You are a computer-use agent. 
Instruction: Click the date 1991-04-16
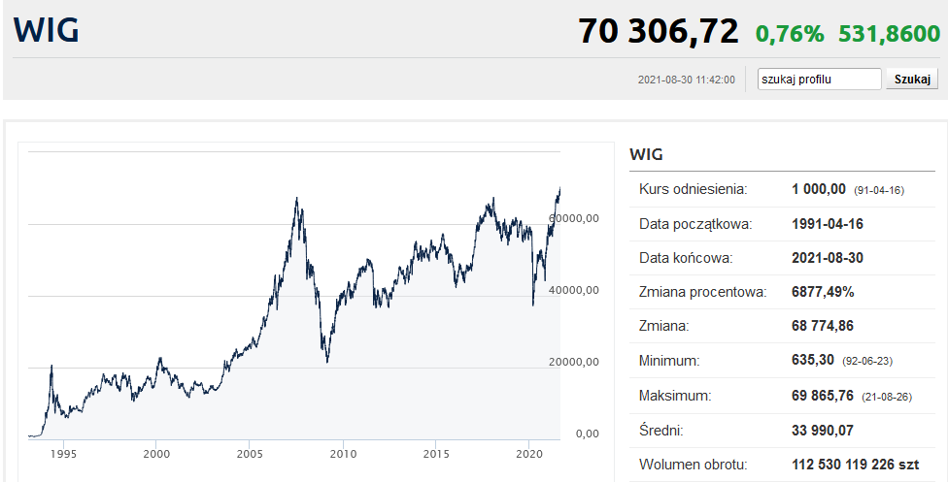point(827,224)
